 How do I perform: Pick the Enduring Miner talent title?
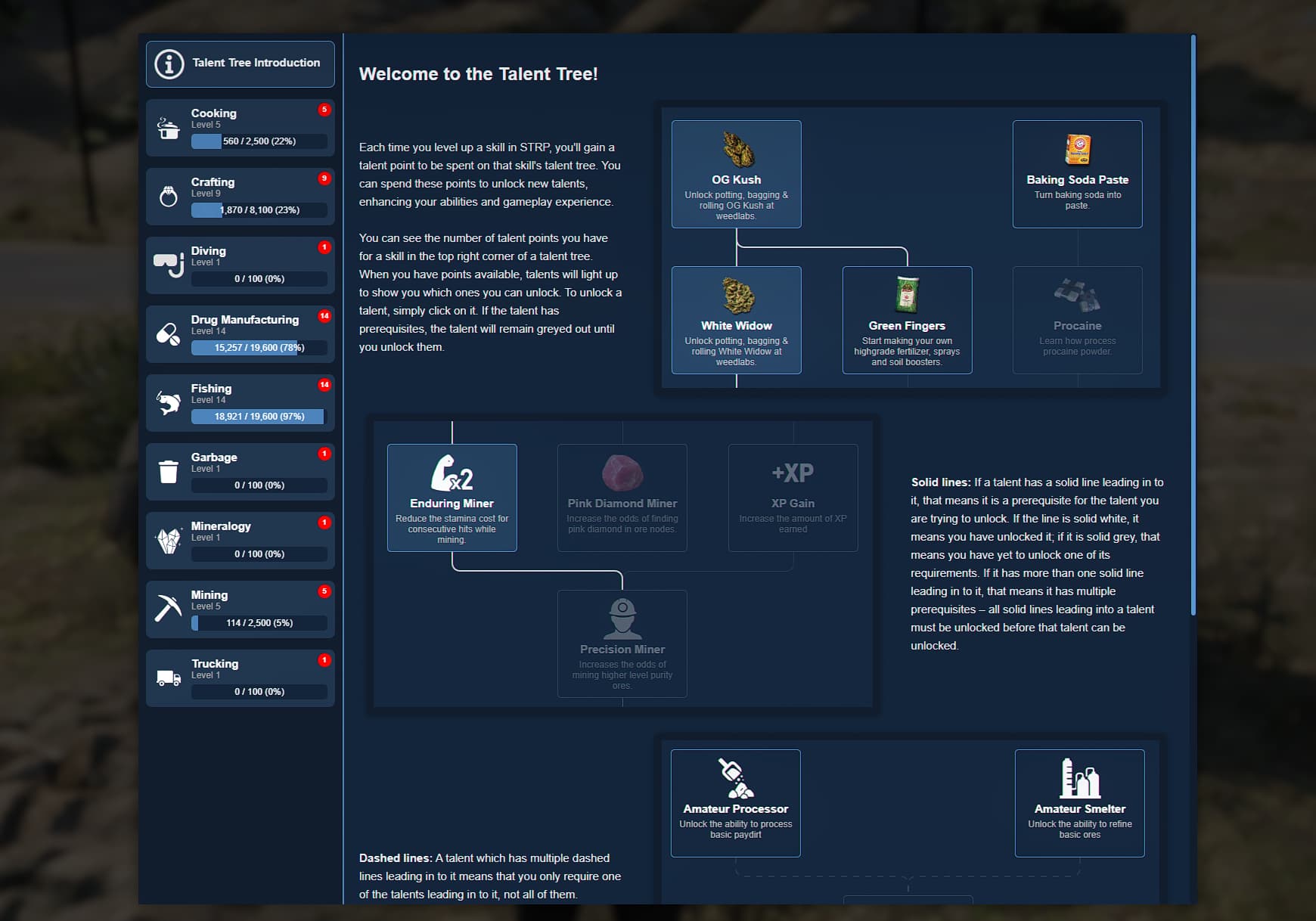(452, 504)
